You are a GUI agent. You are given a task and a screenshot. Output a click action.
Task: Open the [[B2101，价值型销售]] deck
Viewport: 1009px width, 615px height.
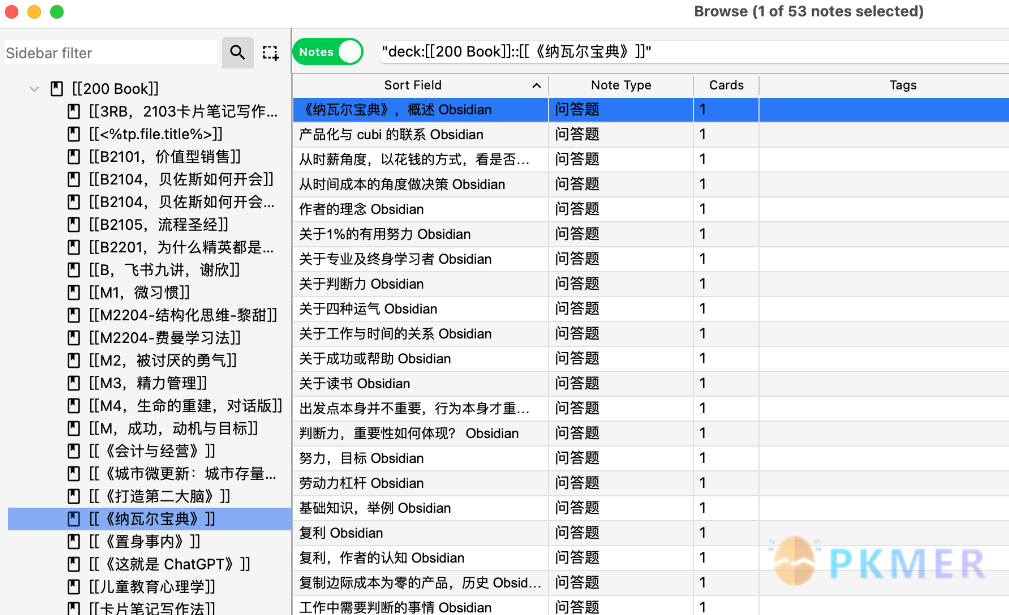165,157
